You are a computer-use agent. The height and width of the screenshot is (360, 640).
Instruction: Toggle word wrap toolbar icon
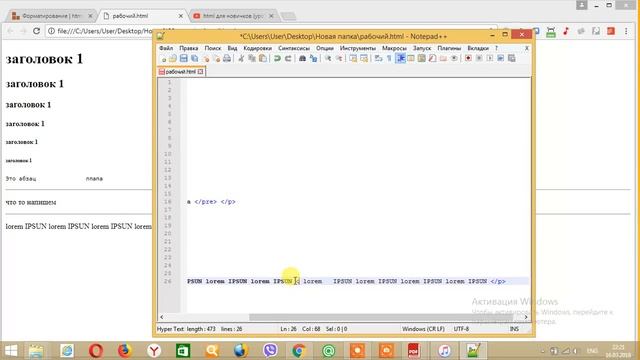click(x=378, y=58)
